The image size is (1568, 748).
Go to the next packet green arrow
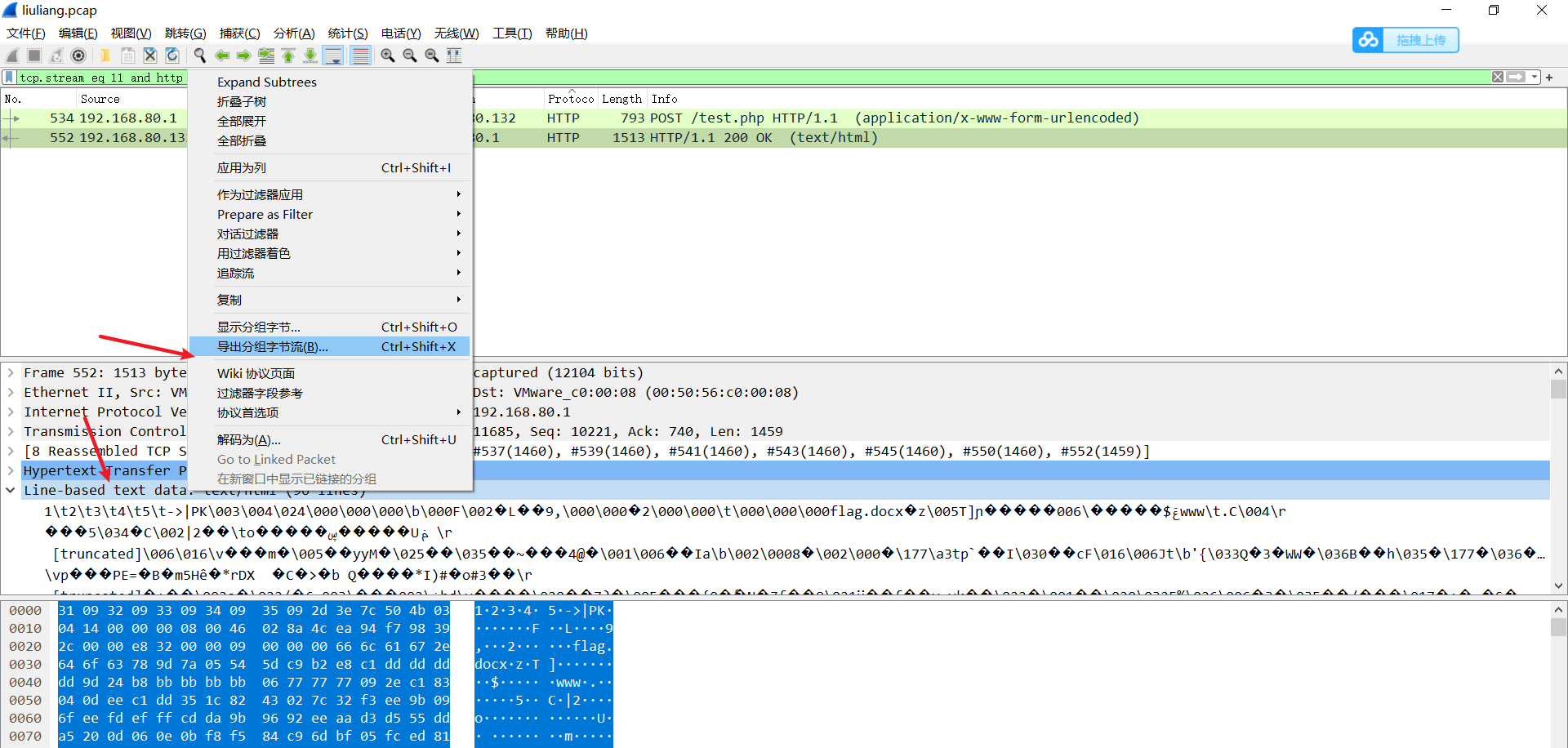(x=244, y=55)
